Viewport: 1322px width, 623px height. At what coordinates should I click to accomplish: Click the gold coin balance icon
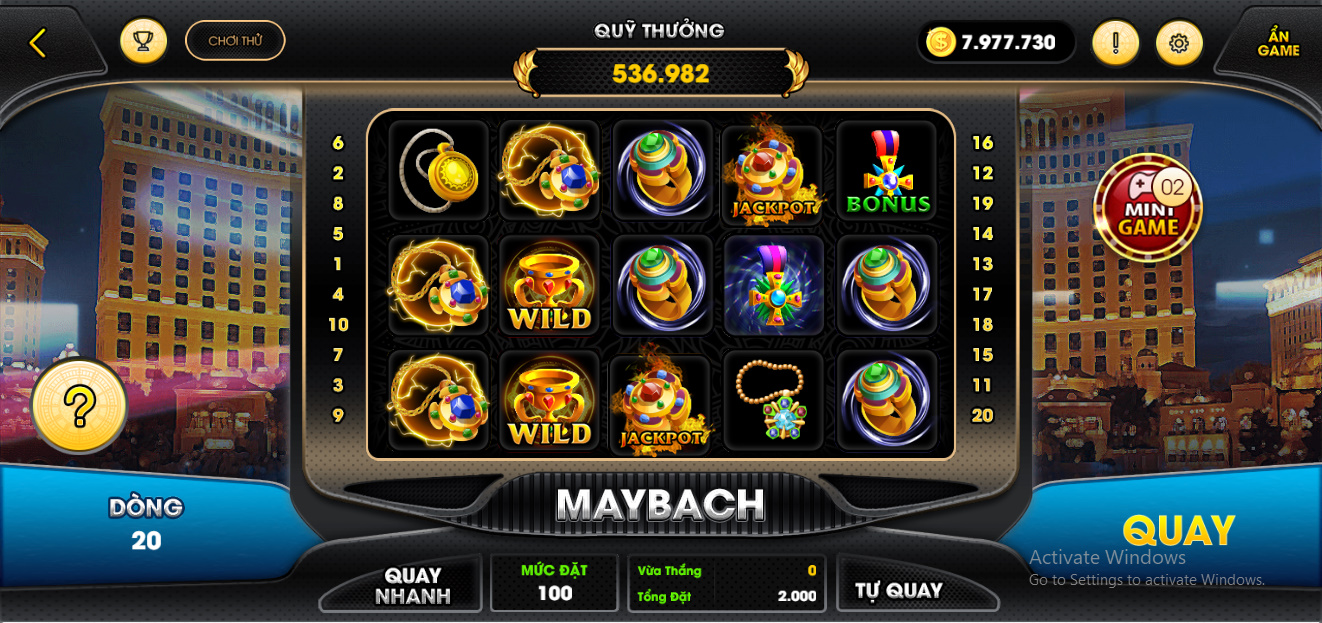tap(941, 42)
